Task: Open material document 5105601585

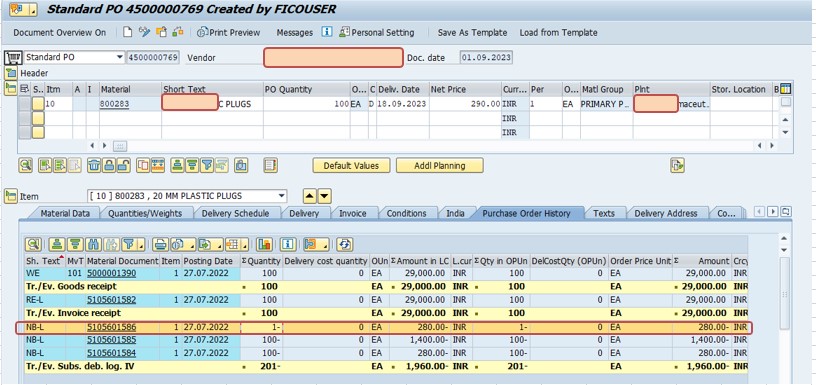Action: click(111, 340)
